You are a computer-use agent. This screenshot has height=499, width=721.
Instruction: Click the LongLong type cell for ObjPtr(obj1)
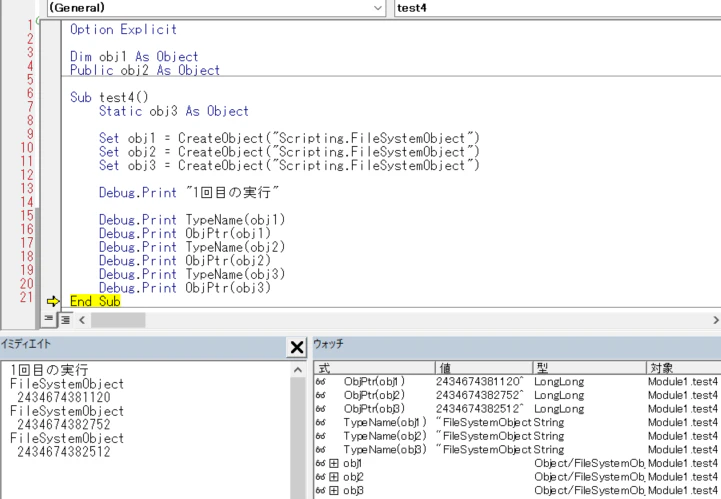pyautogui.click(x=559, y=382)
